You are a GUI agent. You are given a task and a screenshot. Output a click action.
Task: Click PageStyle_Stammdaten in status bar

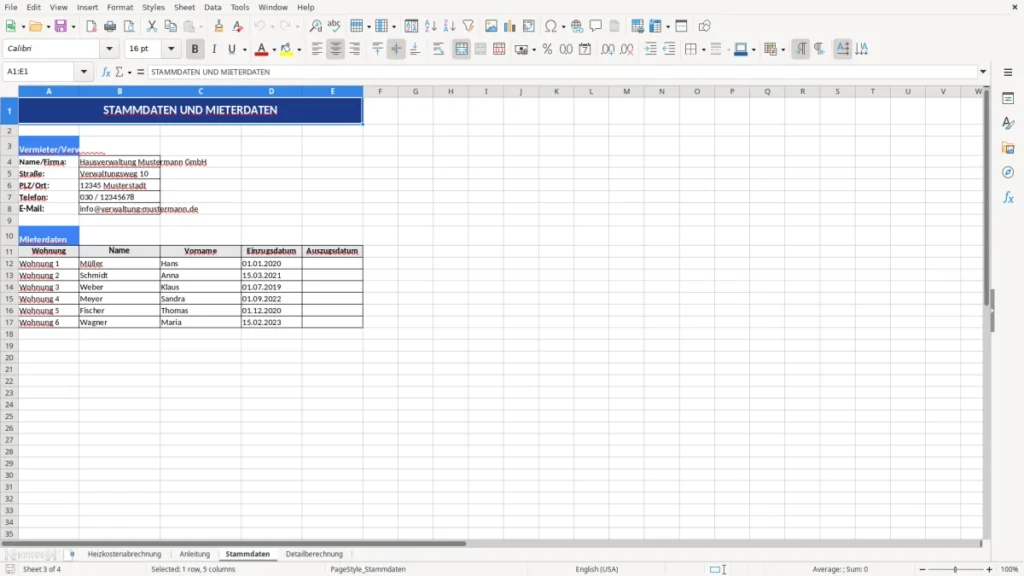pyautogui.click(x=368, y=569)
